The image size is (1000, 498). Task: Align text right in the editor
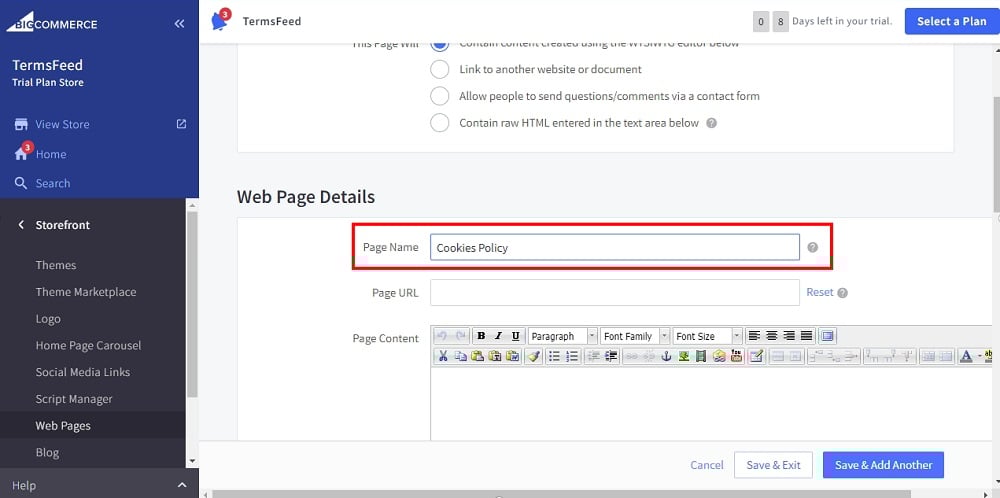[789, 336]
